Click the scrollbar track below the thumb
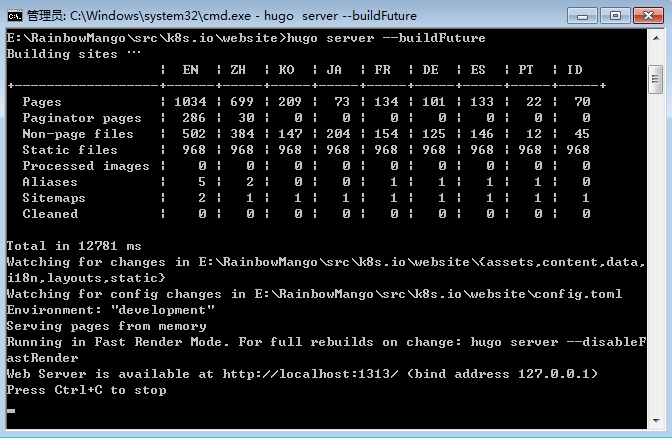The width and height of the screenshot is (672, 438). click(x=656, y=253)
